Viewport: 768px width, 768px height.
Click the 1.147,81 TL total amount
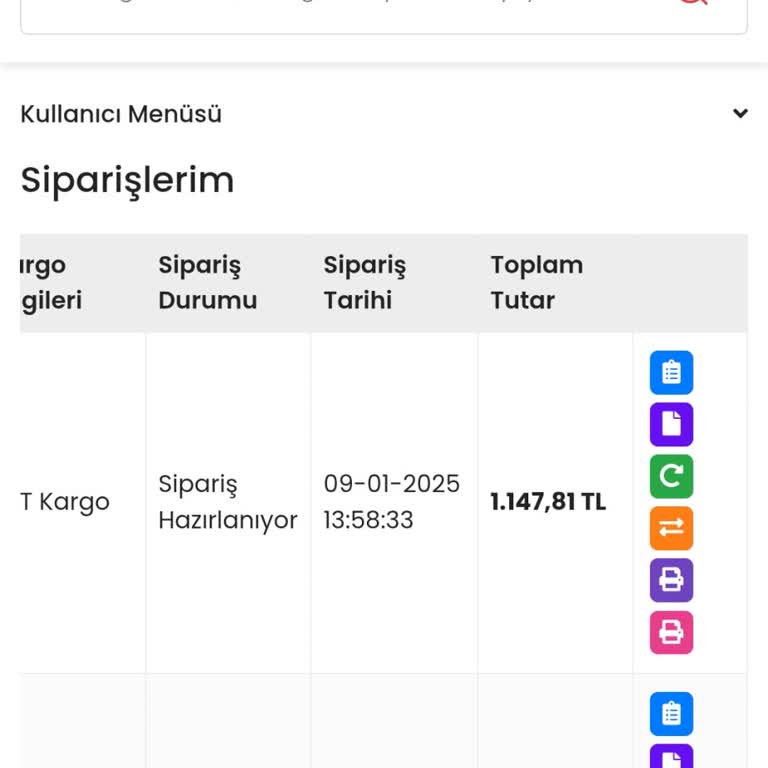[548, 502]
